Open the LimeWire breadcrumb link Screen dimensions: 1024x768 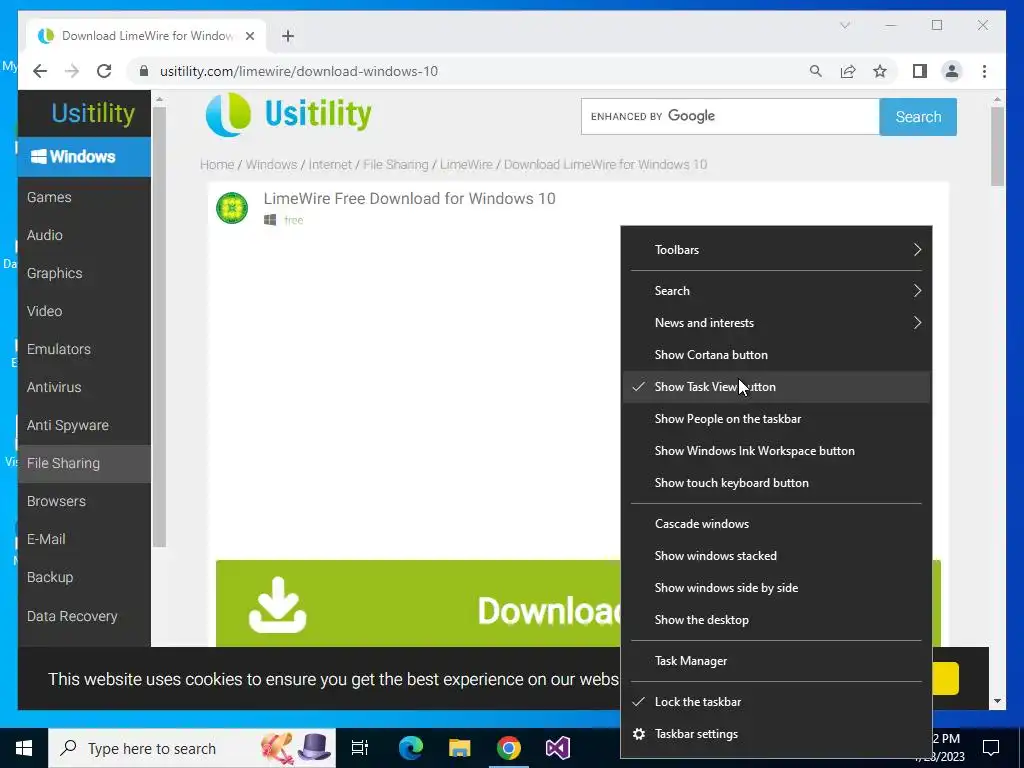[x=466, y=165]
